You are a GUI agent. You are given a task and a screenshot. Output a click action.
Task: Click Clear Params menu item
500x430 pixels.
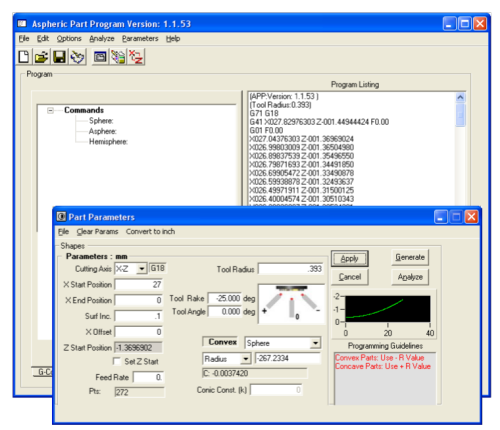[97, 232]
